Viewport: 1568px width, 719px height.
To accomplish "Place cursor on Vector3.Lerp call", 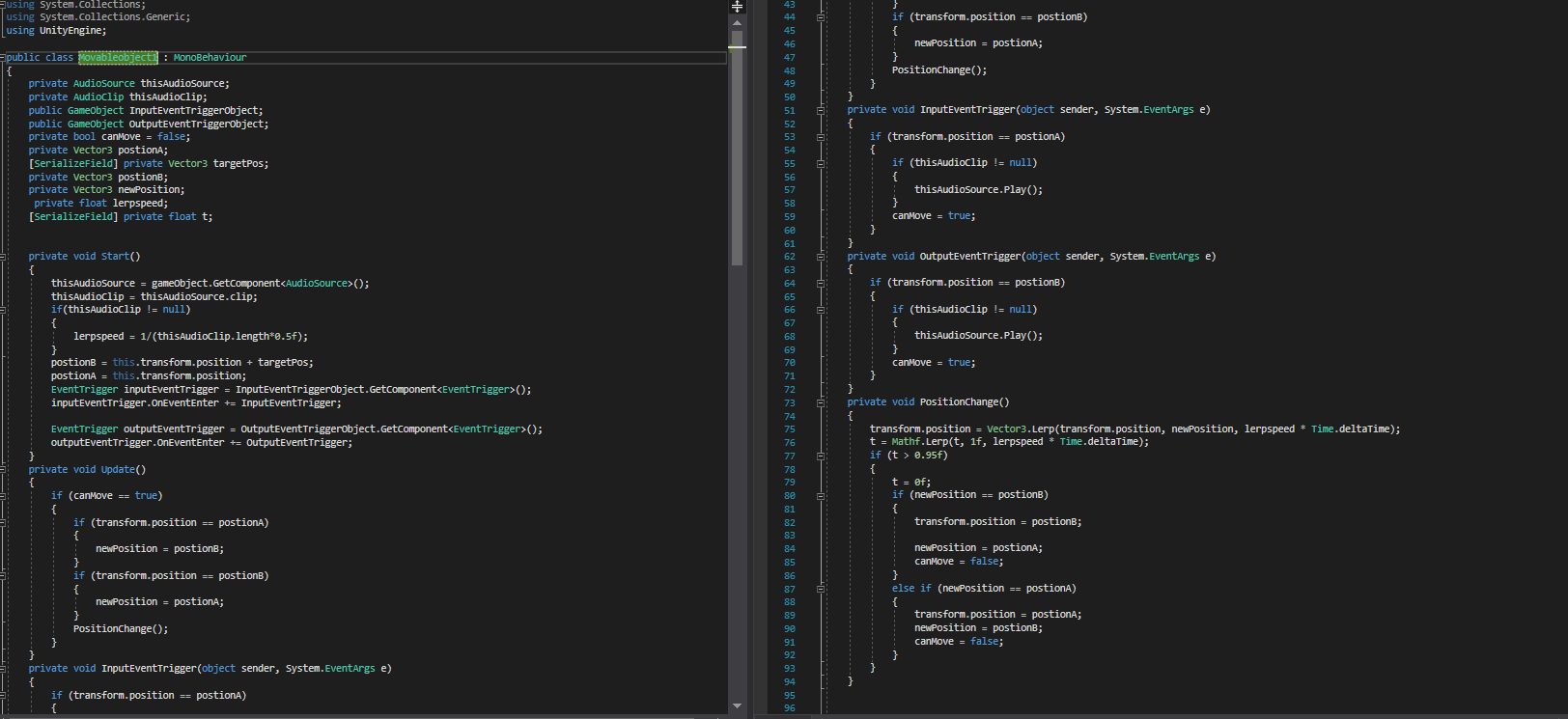I will click(1021, 429).
